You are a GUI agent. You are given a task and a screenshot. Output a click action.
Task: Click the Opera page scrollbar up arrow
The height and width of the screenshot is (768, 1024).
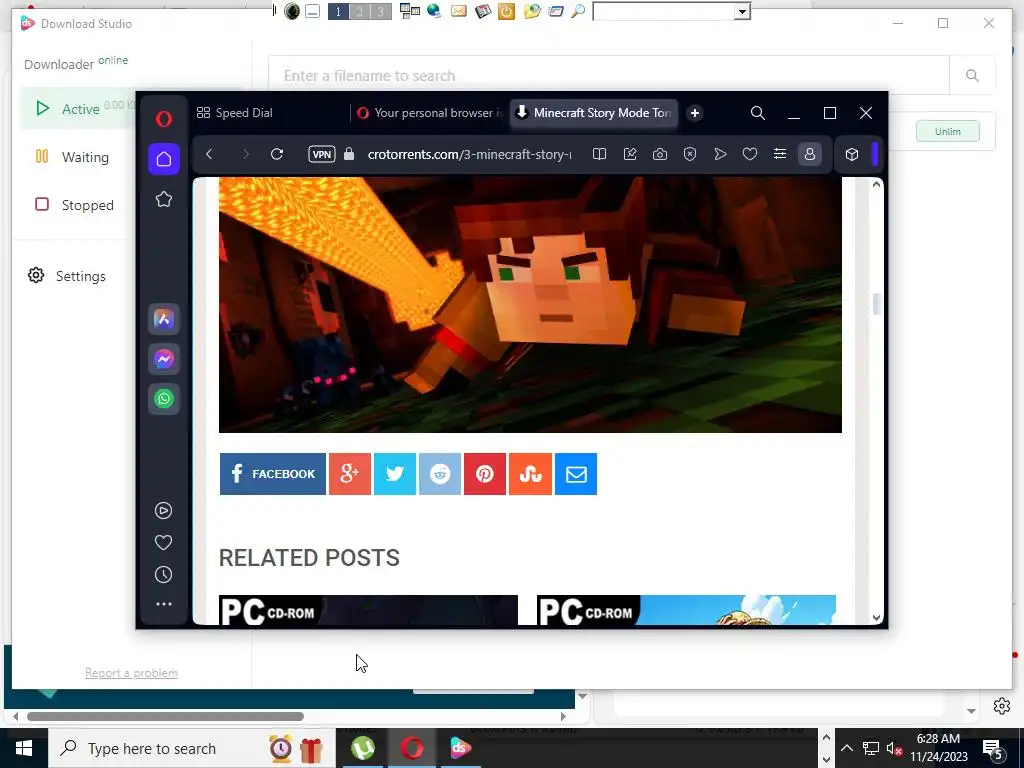[876, 184]
